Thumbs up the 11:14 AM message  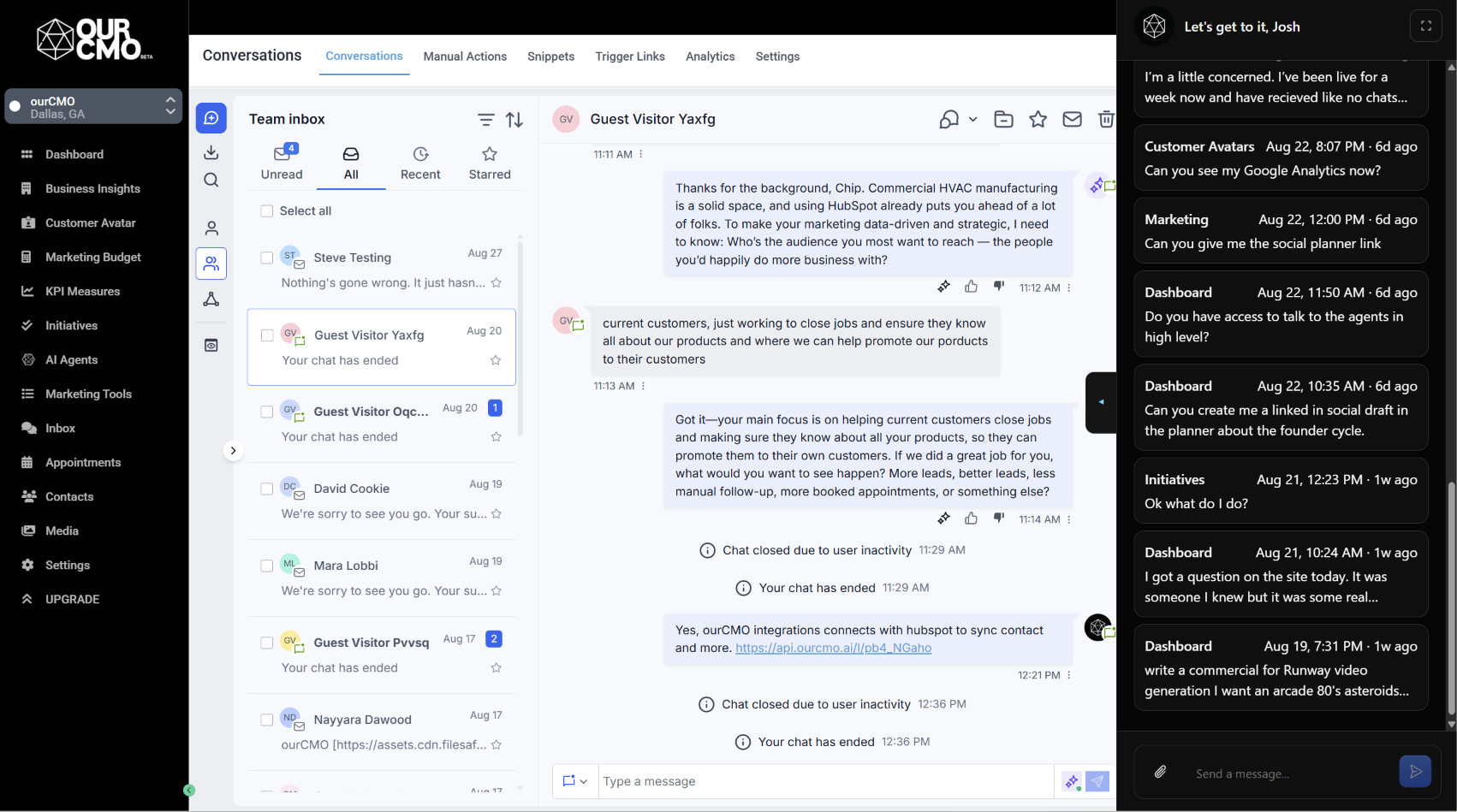coord(971,518)
